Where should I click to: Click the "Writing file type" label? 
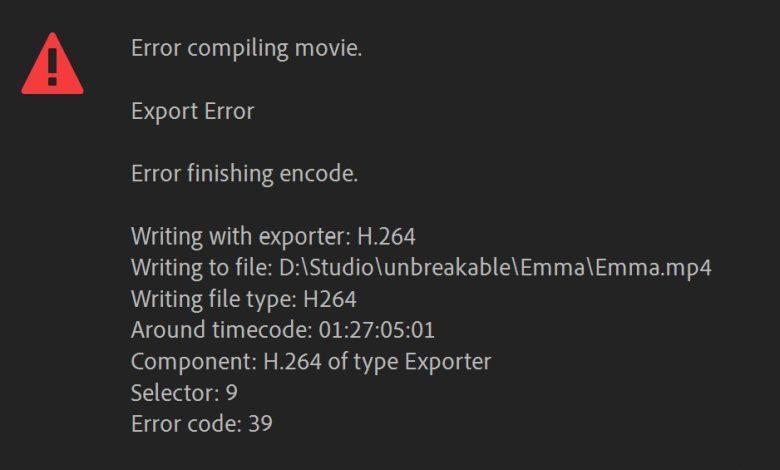pos(215,299)
